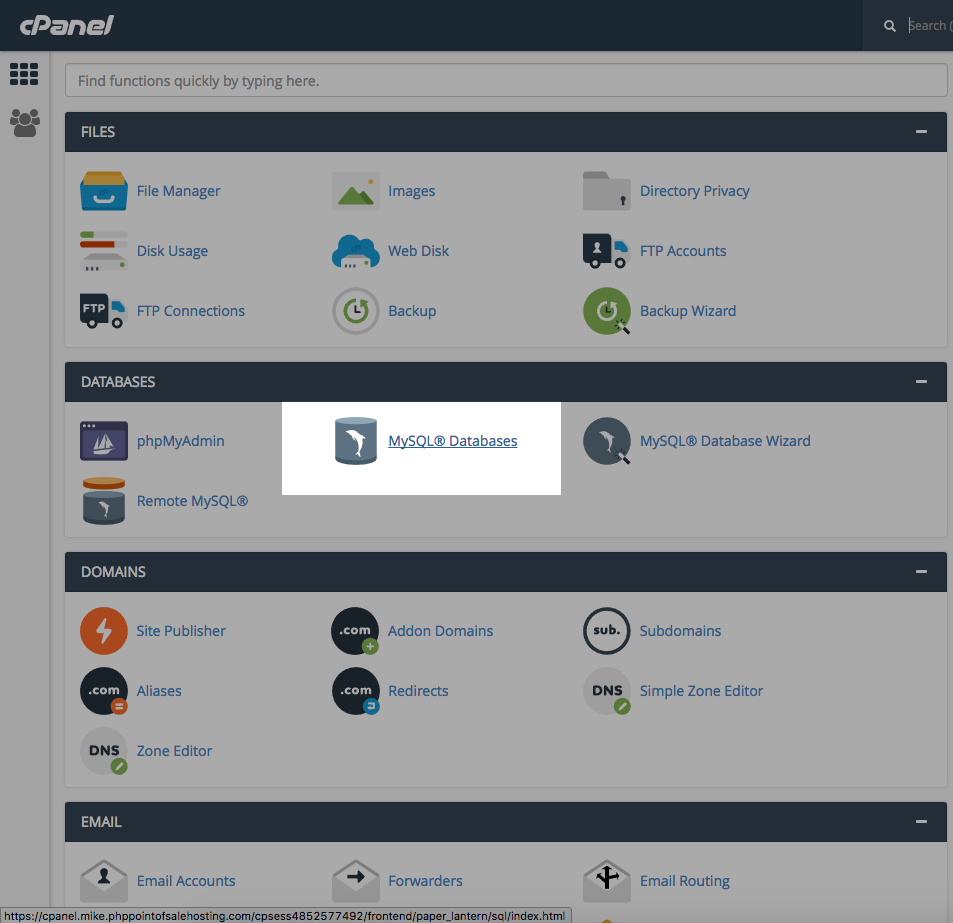Collapse the Email section
Viewport: 953px width, 923px height.
tap(920, 822)
